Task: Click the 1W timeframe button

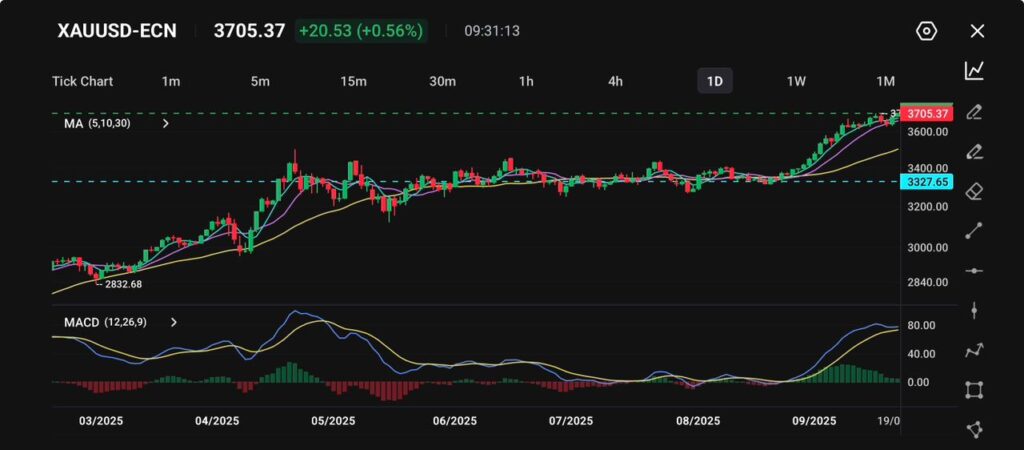Action: coord(796,81)
